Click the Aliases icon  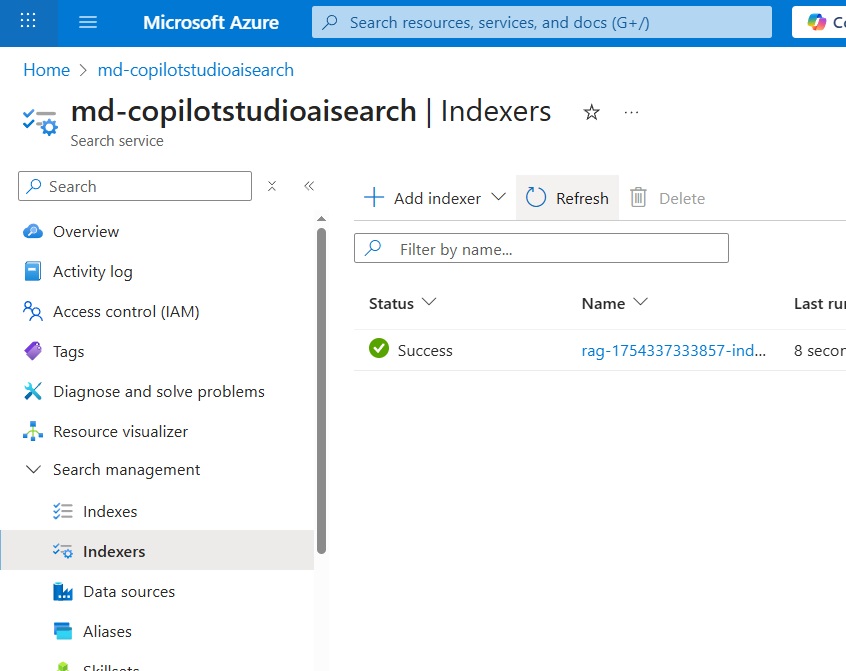tap(63, 631)
